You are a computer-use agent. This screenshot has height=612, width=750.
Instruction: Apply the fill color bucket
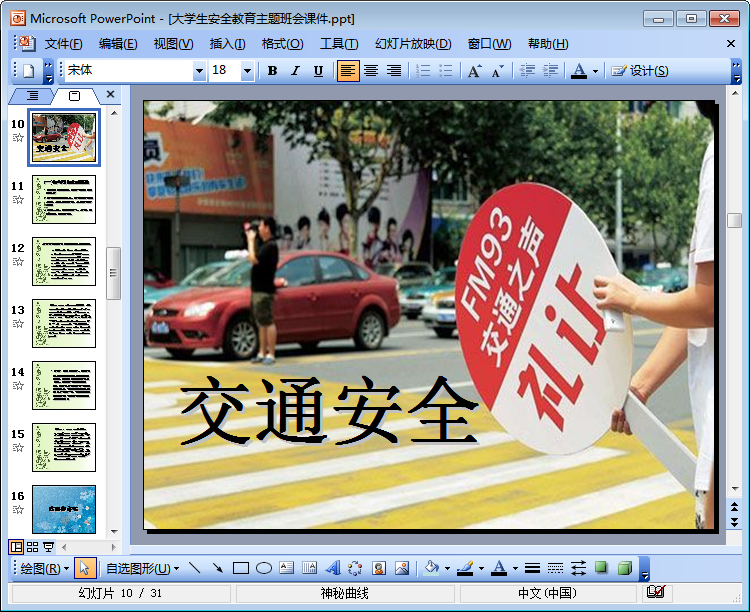click(431, 568)
